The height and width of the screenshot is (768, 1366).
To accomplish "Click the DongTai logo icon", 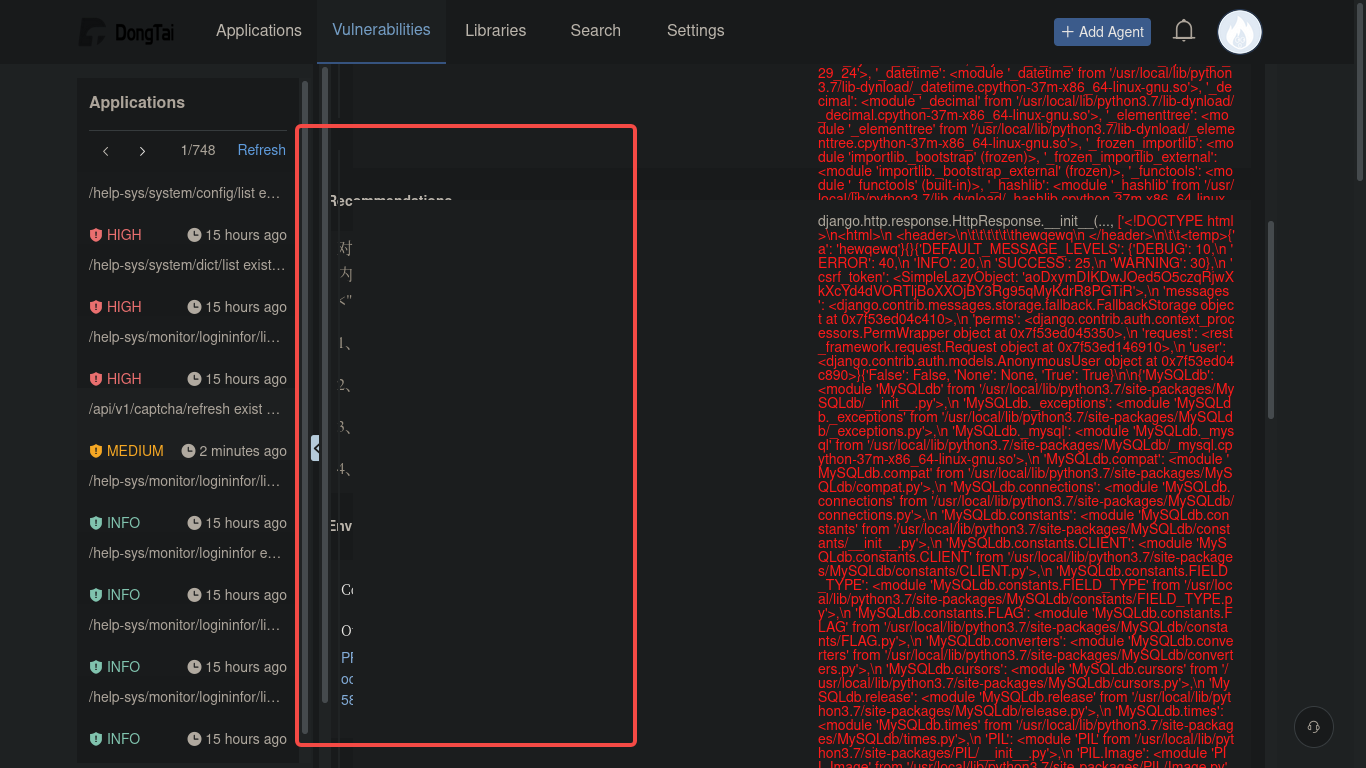I will click(x=91, y=31).
